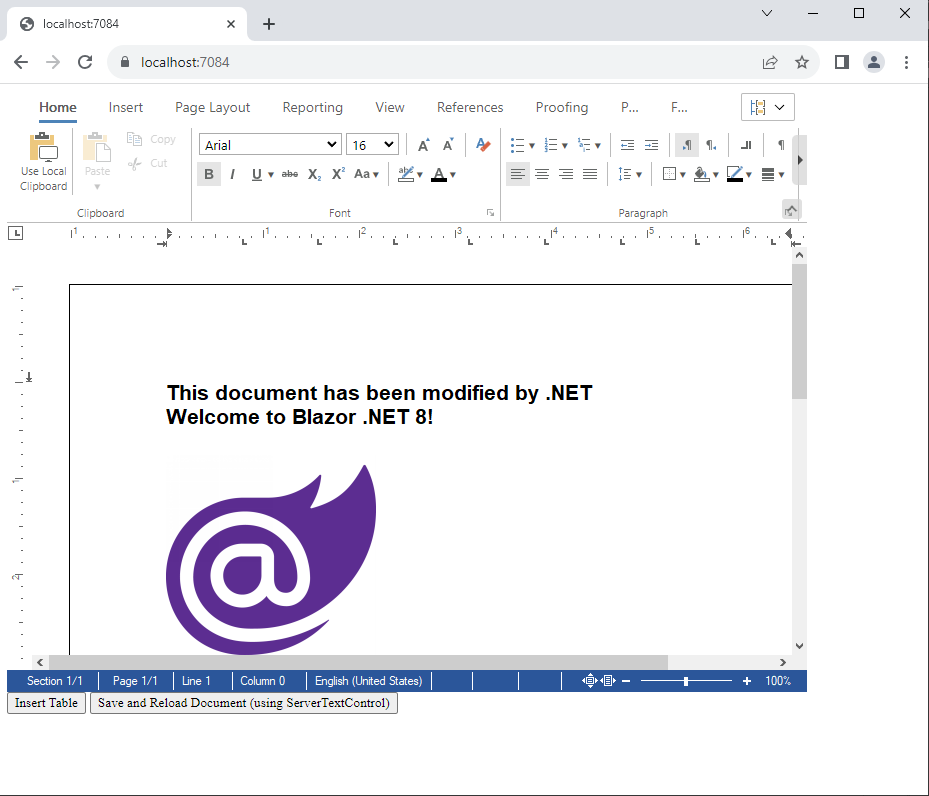Click Save and Reload Document button
929x796 pixels.
click(x=244, y=703)
